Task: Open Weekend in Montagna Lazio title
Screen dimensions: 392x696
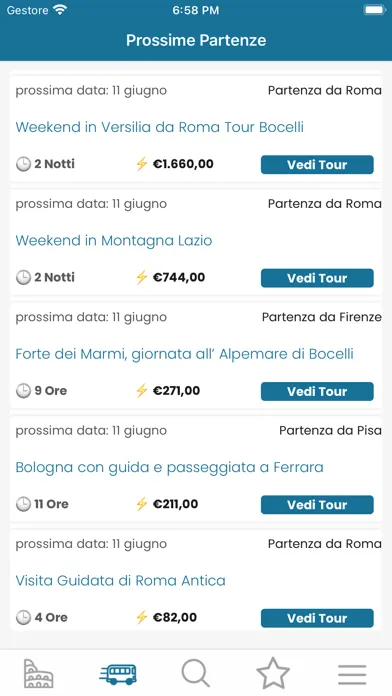Action: pyautogui.click(x=114, y=241)
